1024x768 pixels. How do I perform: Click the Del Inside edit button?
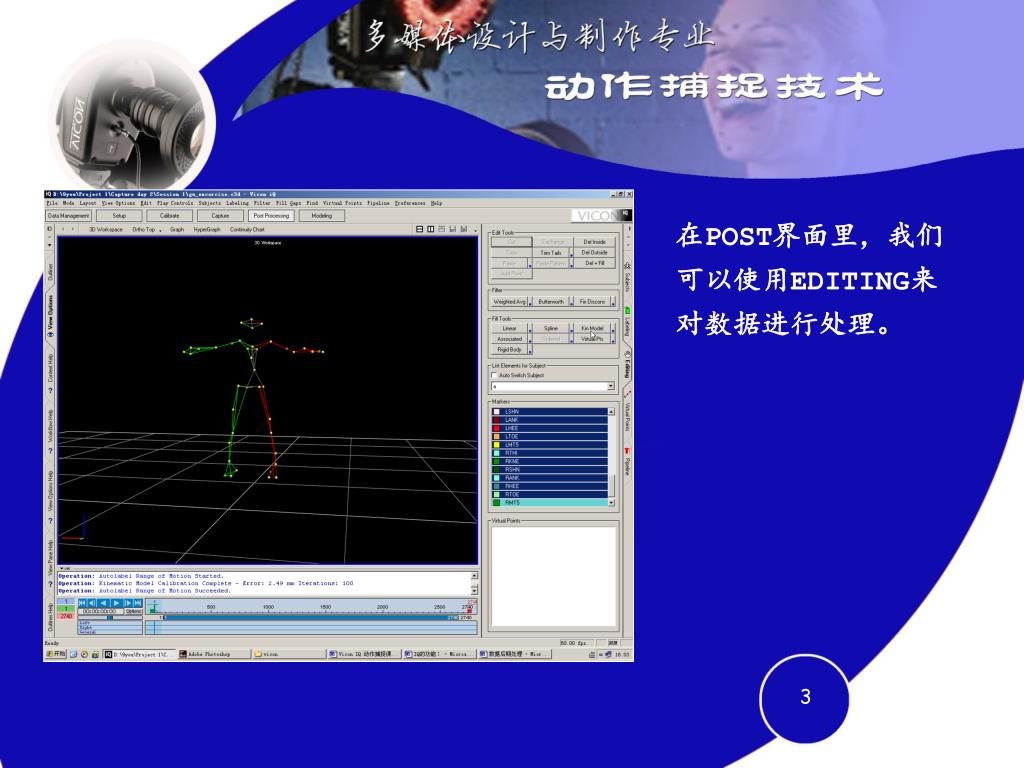click(594, 242)
